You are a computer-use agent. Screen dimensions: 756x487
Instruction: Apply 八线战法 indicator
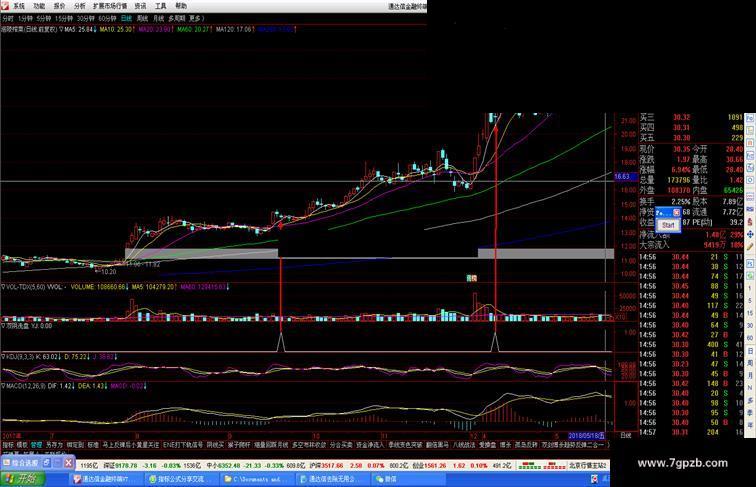click(463, 445)
